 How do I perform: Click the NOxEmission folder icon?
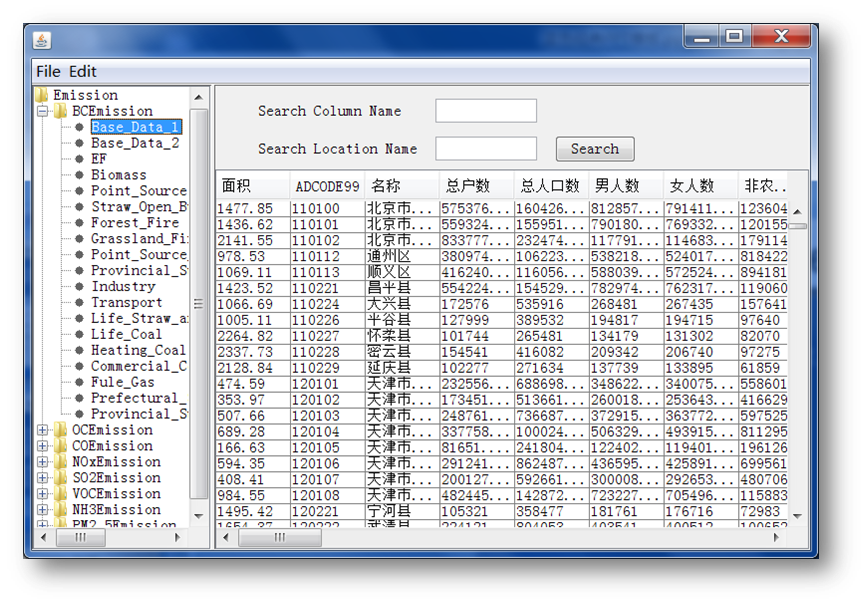click(60, 462)
